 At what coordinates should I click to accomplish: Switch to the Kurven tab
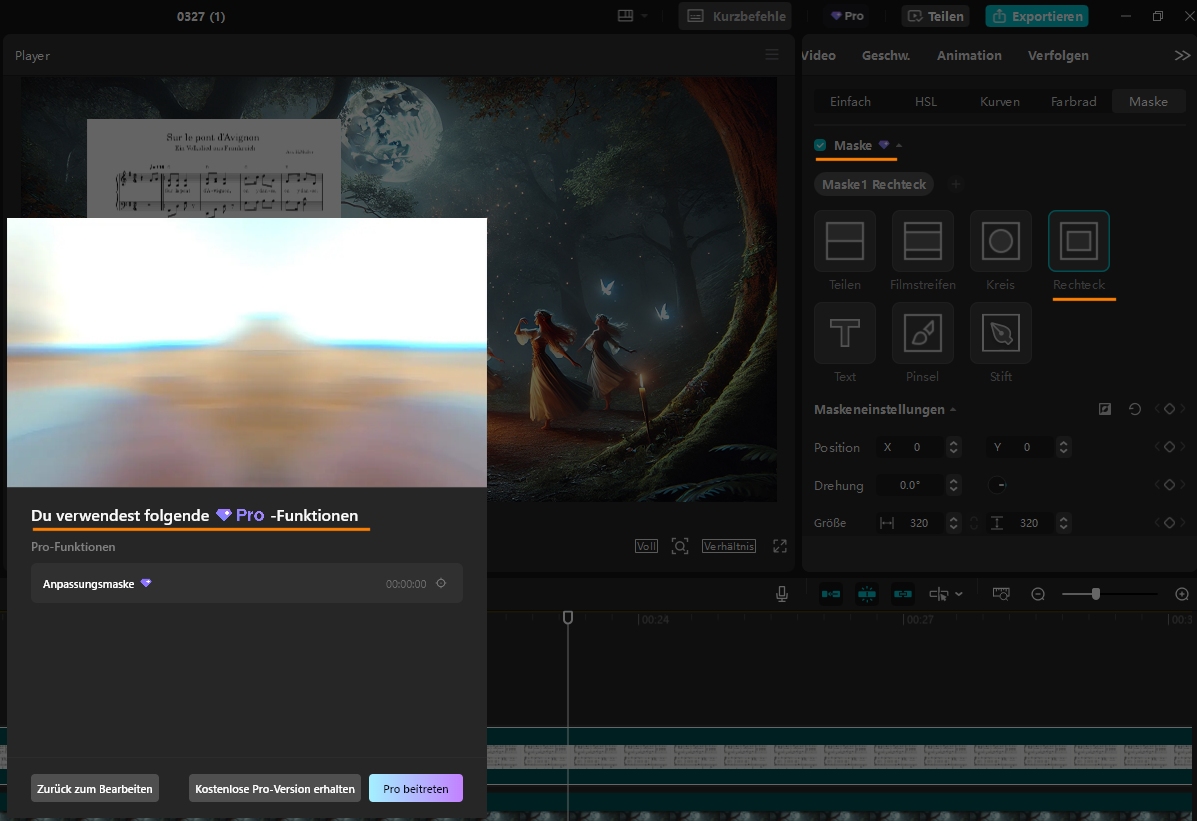coord(999,102)
